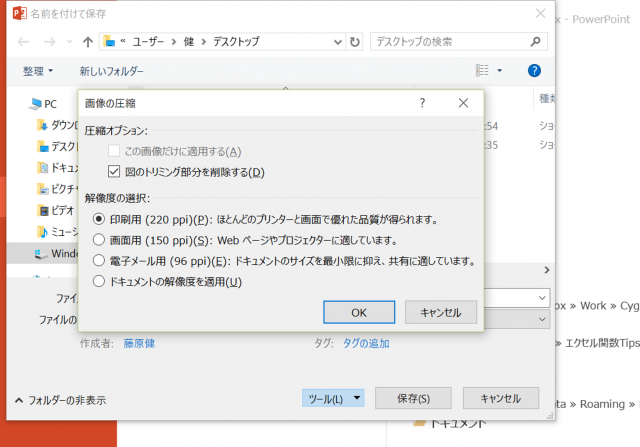Refresh the デスクトップ folder location
This screenshot has width=640, height=447.
tap(354, 42)
